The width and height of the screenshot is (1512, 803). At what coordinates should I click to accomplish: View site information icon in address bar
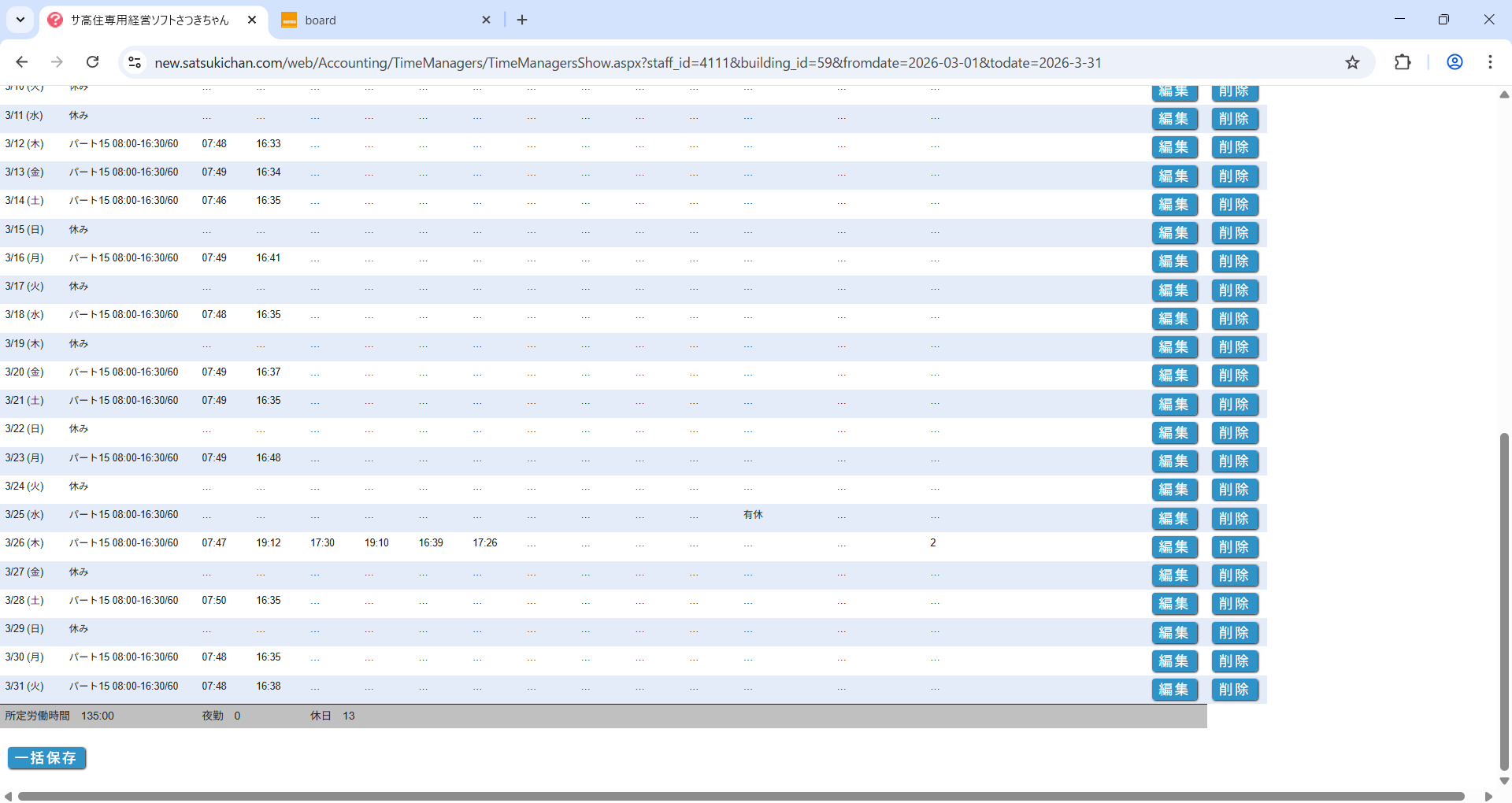point(135,62)
